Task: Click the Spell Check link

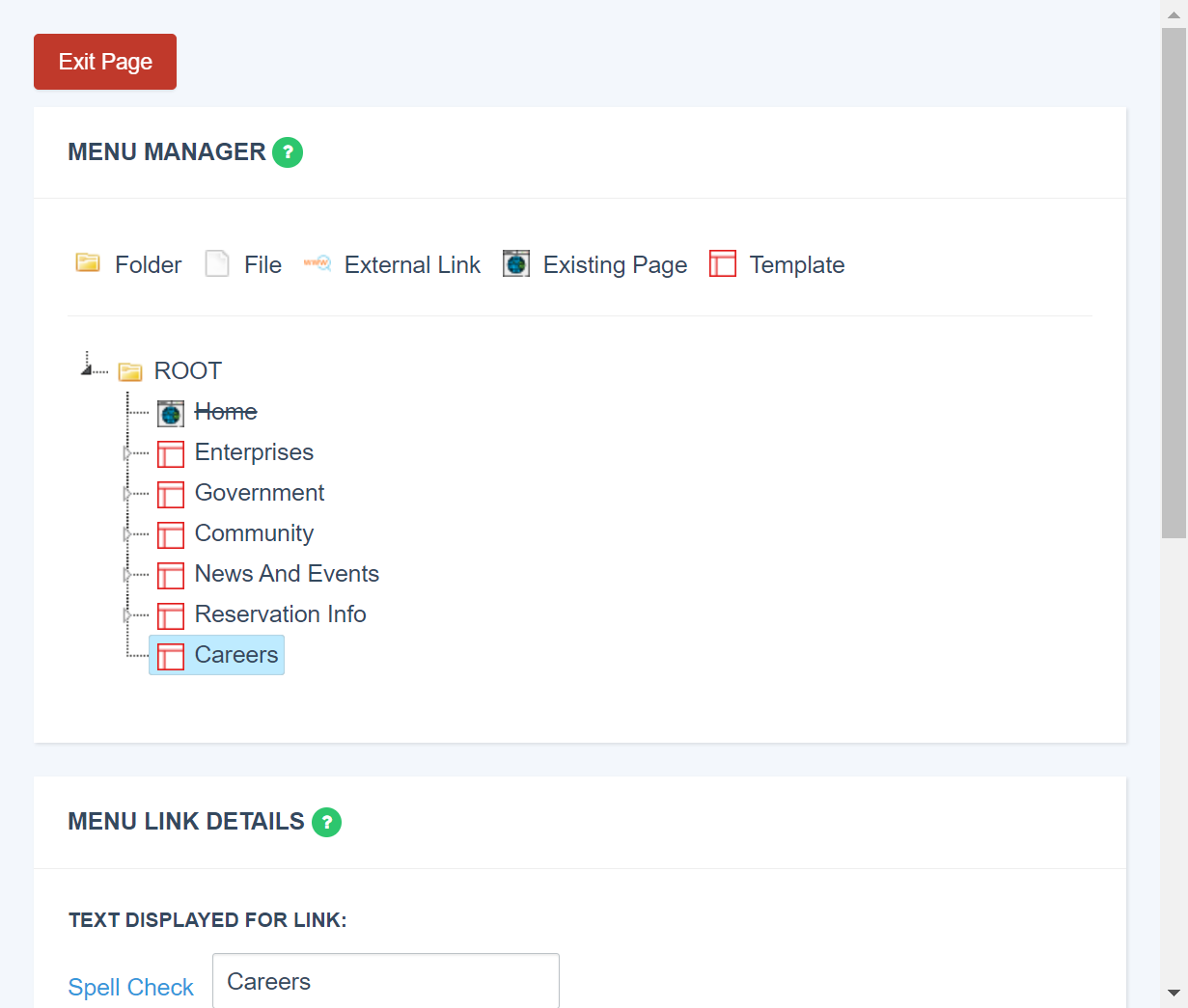Action: (x=130, y=988)
